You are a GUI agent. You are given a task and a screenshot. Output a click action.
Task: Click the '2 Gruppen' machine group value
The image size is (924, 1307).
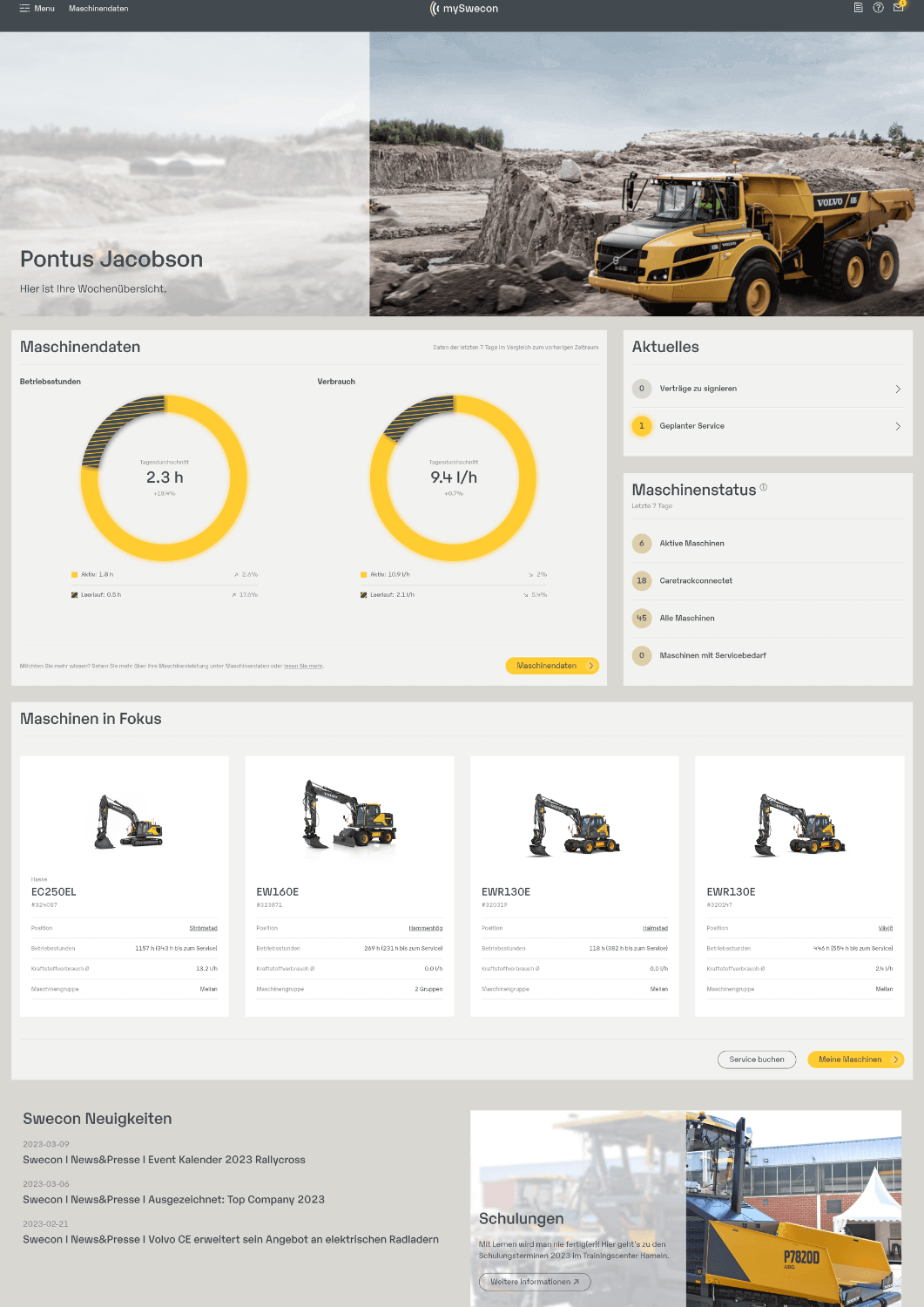click(x=428, y=990)
